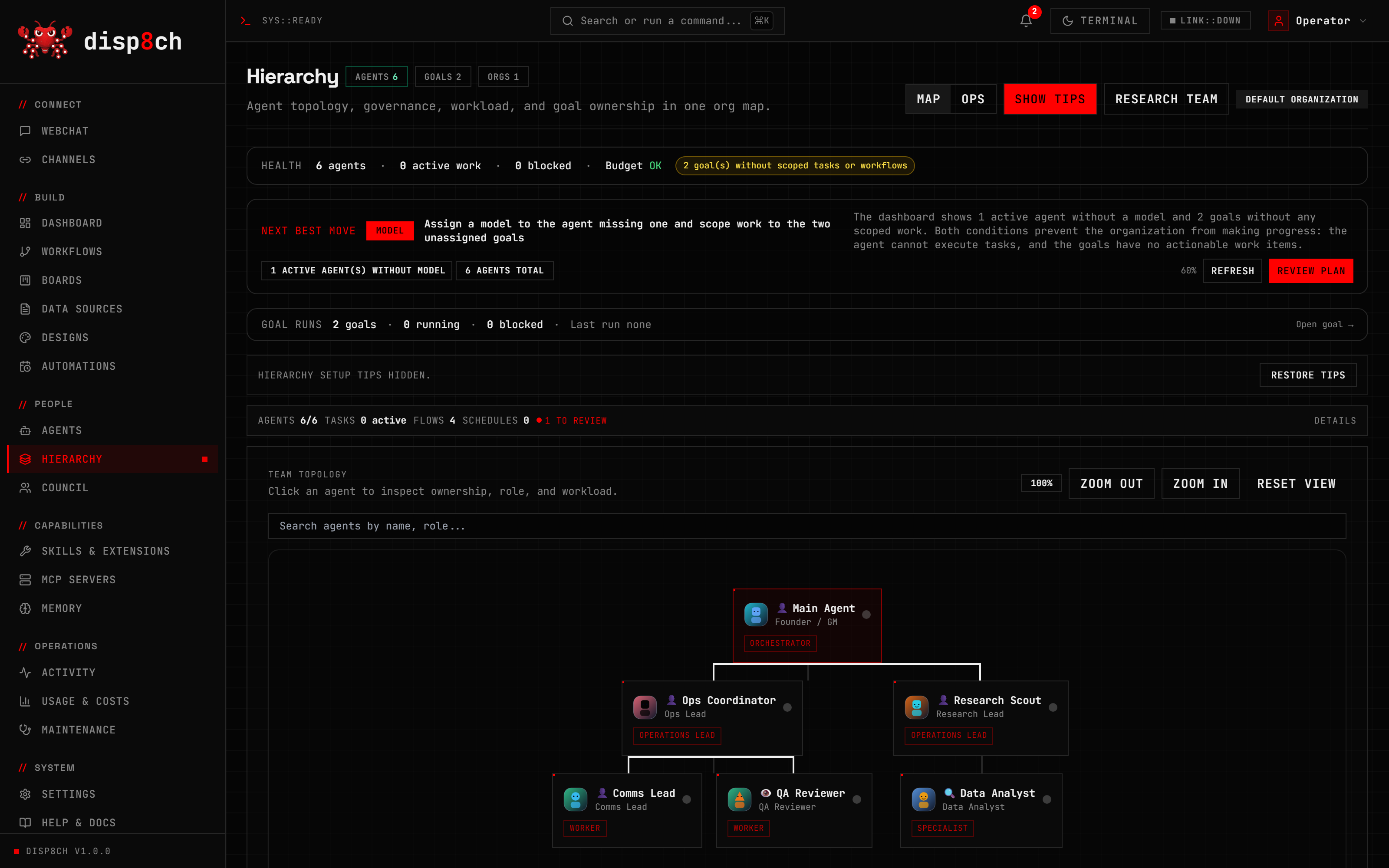Open the TERMINAL button

pos(1100,21)
